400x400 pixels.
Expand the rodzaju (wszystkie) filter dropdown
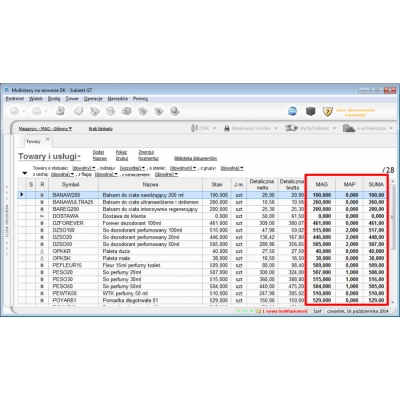132,168
